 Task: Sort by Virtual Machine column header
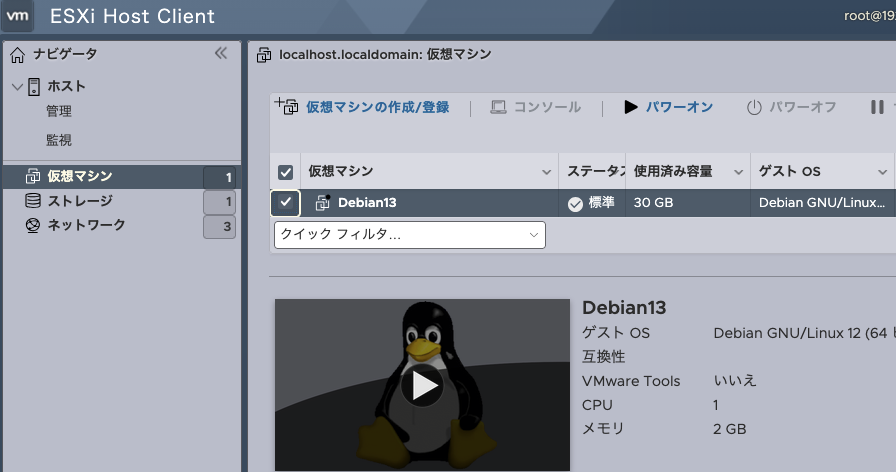pyautogui.click(x=341, y=171)
